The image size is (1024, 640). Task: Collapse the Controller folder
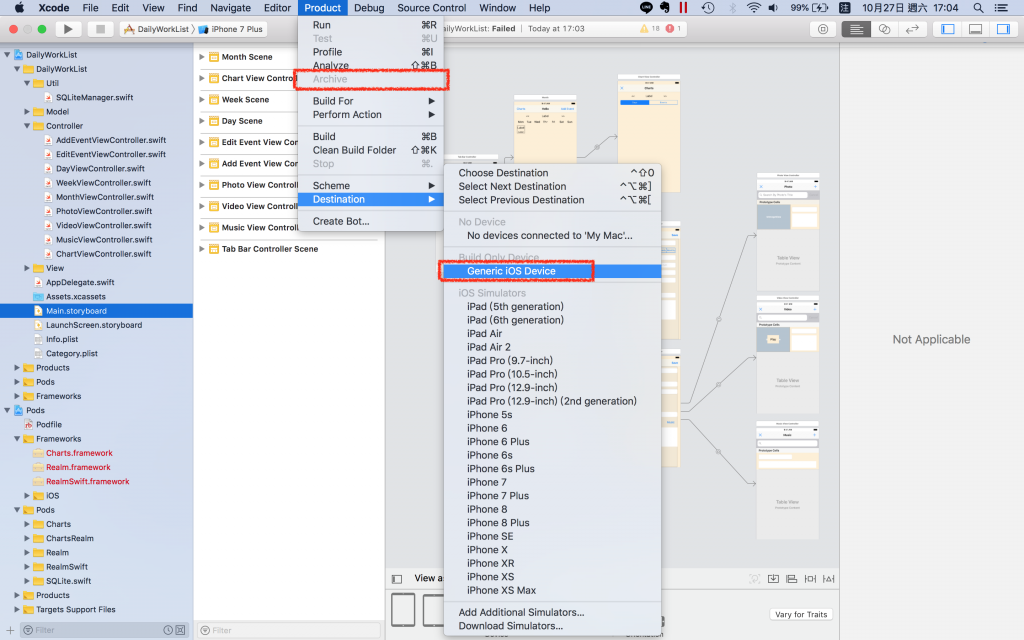pyautogui.click(x=27, y=126)
